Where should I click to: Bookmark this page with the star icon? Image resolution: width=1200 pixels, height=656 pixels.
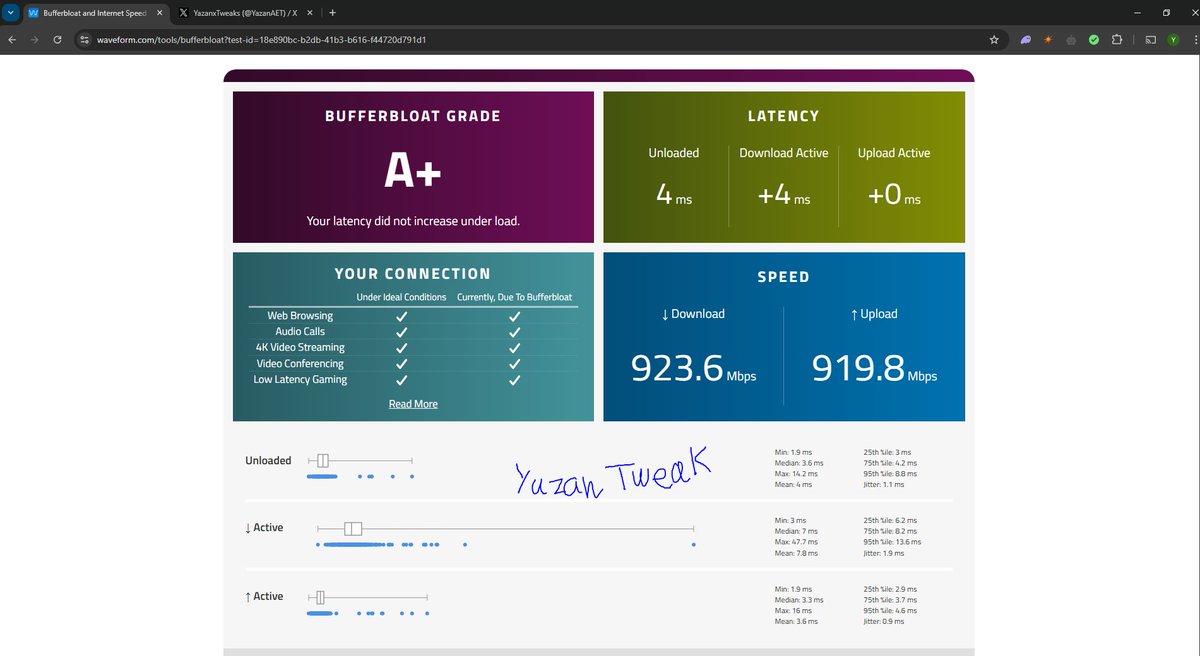[994, 40]
